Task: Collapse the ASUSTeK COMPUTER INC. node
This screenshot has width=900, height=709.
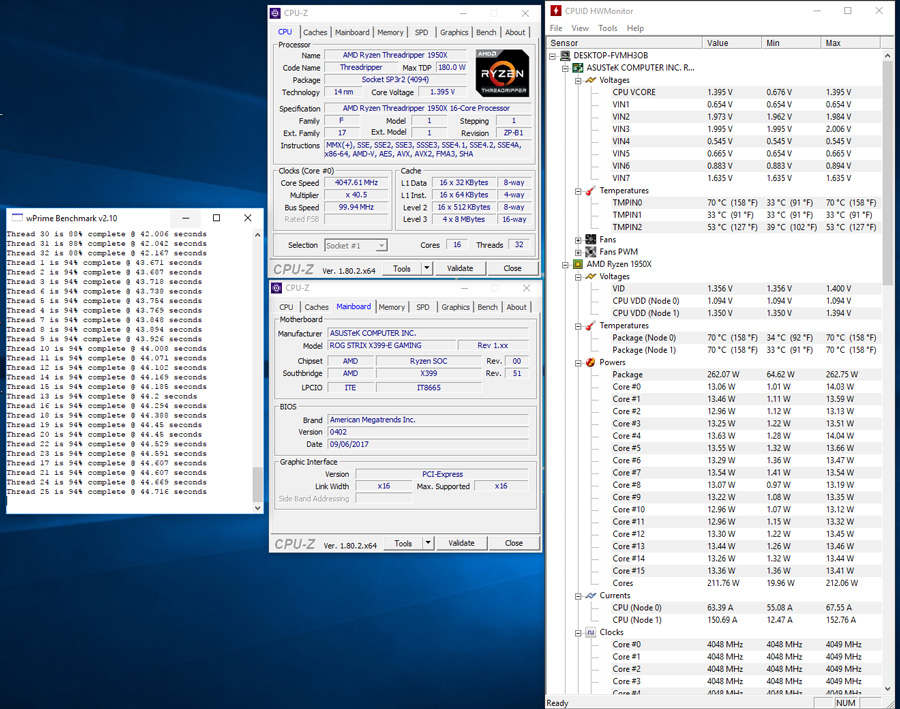Action: (565, 68)
